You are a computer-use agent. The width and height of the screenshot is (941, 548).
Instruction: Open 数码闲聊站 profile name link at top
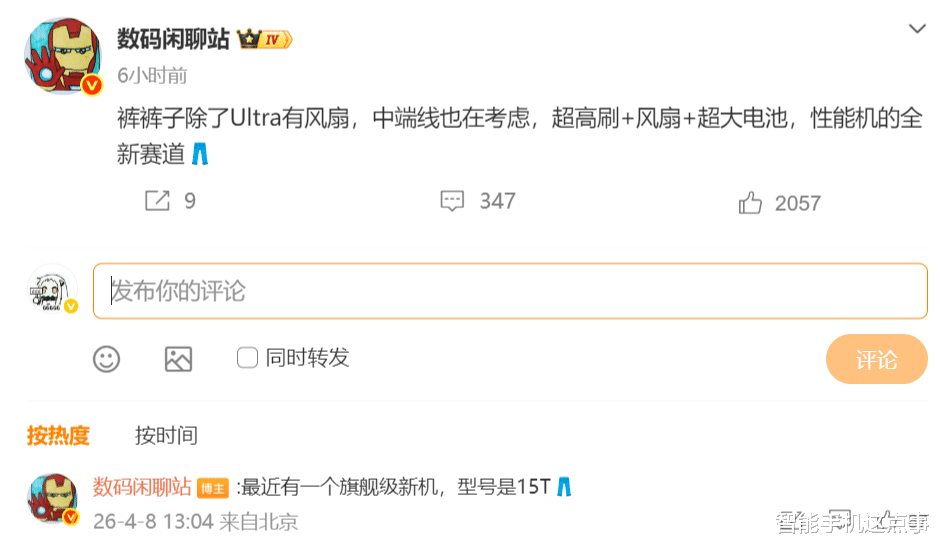pyautogui.click(x=173, y=39)
